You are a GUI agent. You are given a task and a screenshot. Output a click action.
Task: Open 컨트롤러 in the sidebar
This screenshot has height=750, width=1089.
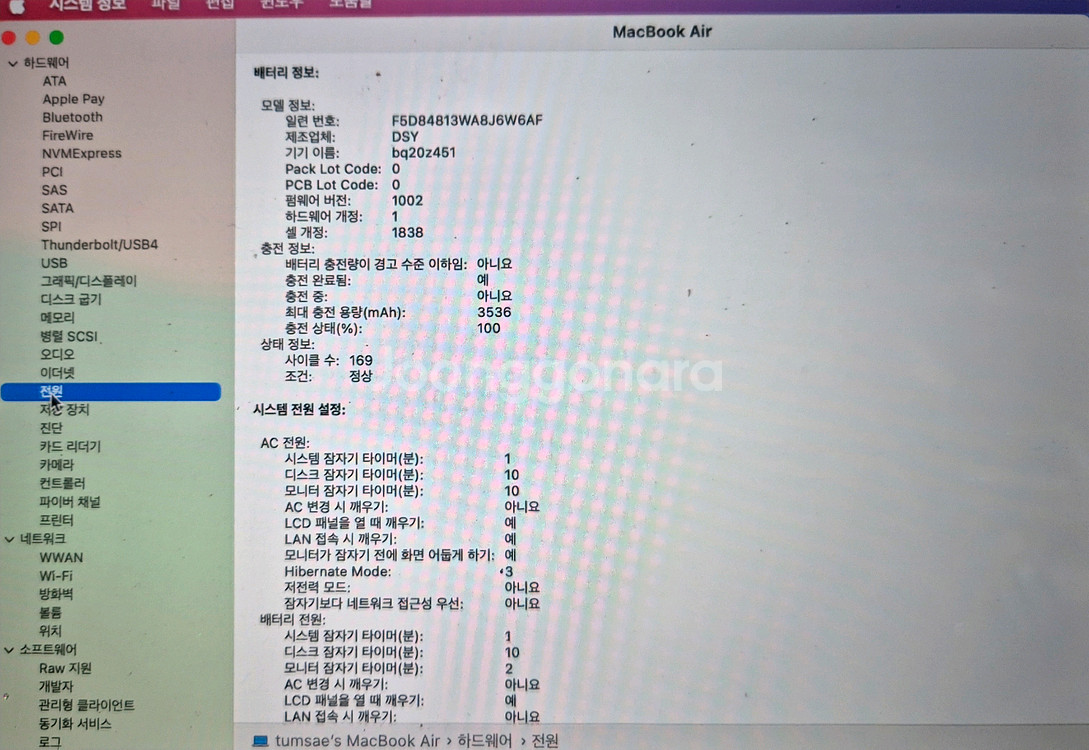(63, 483)
